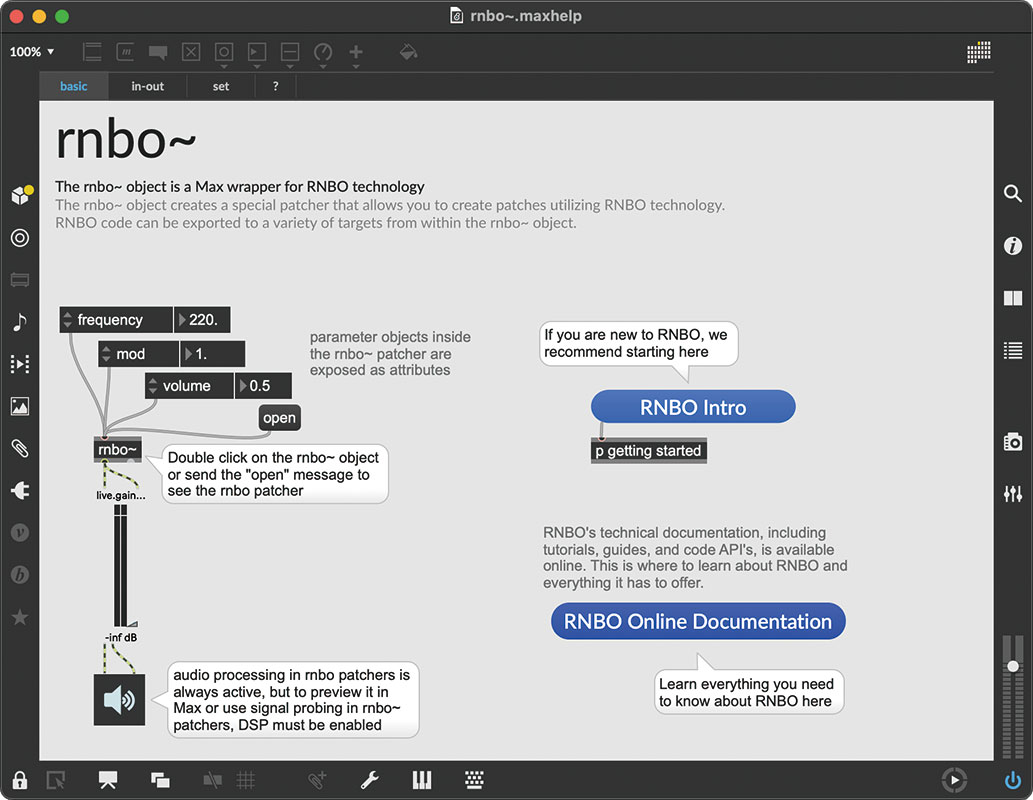1033x800 pixels.
Task: Adjust the master volume slider knob
Action: 1013,666
